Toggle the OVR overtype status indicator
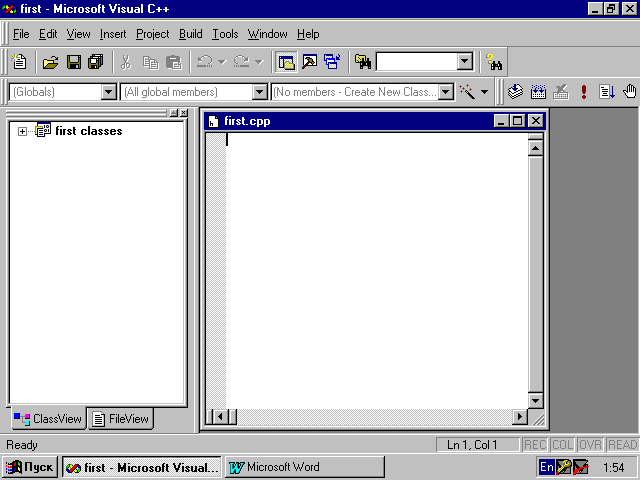This screenshot has height=480, width=640. [x=591, y=444]
